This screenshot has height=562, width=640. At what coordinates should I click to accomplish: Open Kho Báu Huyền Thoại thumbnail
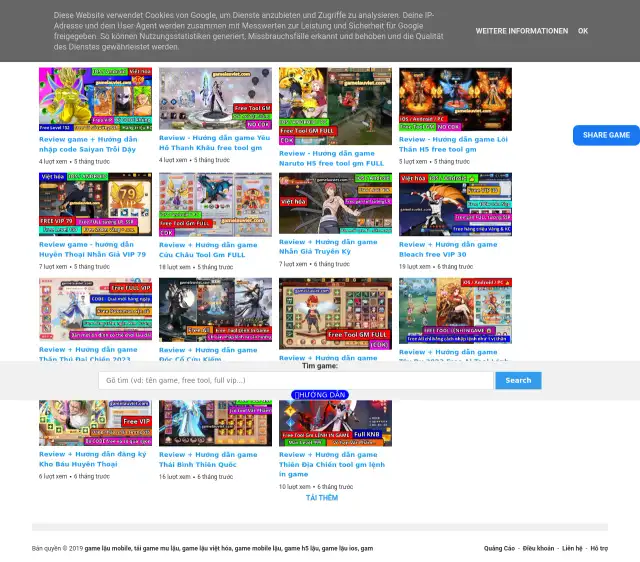click(x=95, y=423)
